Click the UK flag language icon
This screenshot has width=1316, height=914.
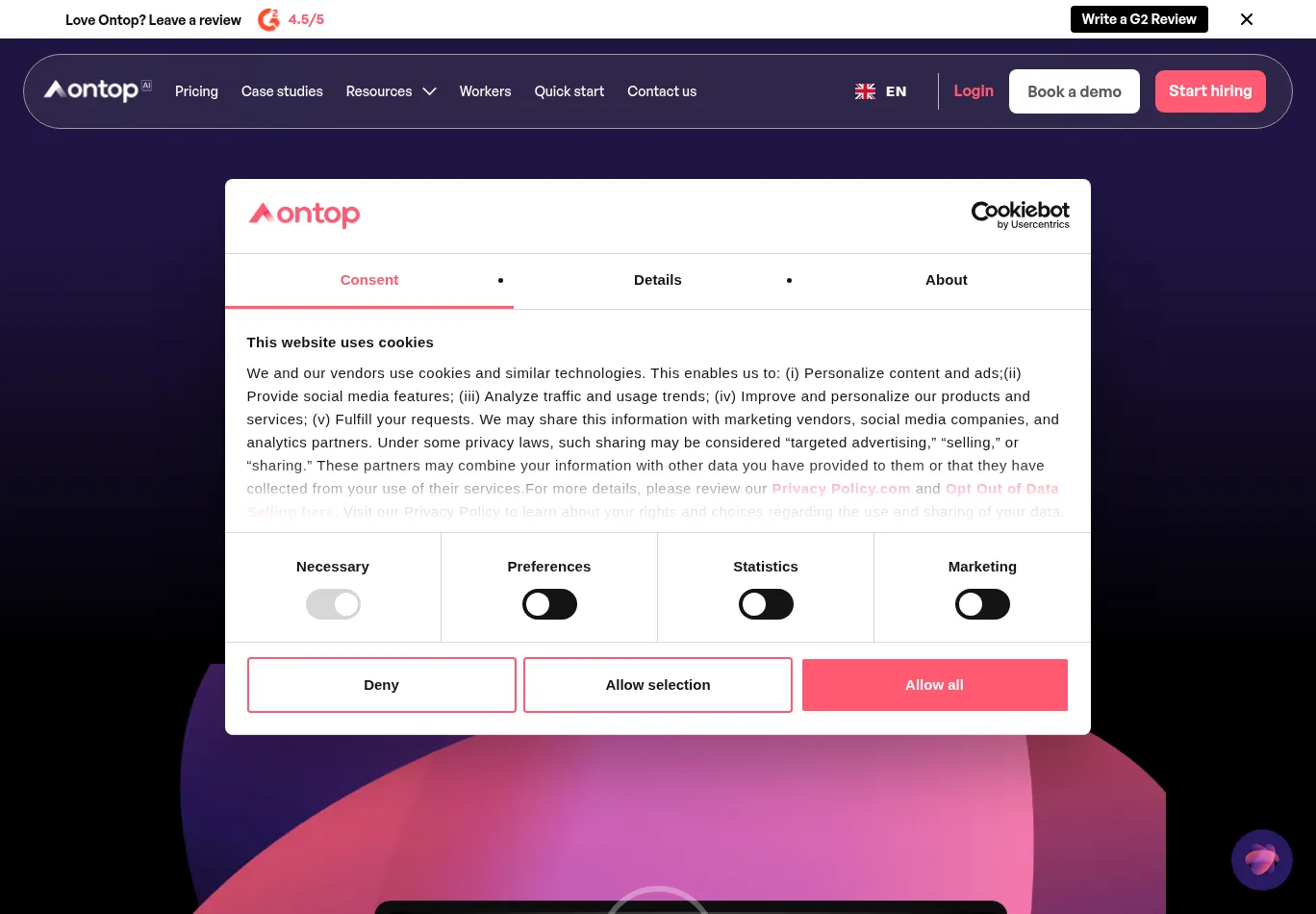(865, 91)
